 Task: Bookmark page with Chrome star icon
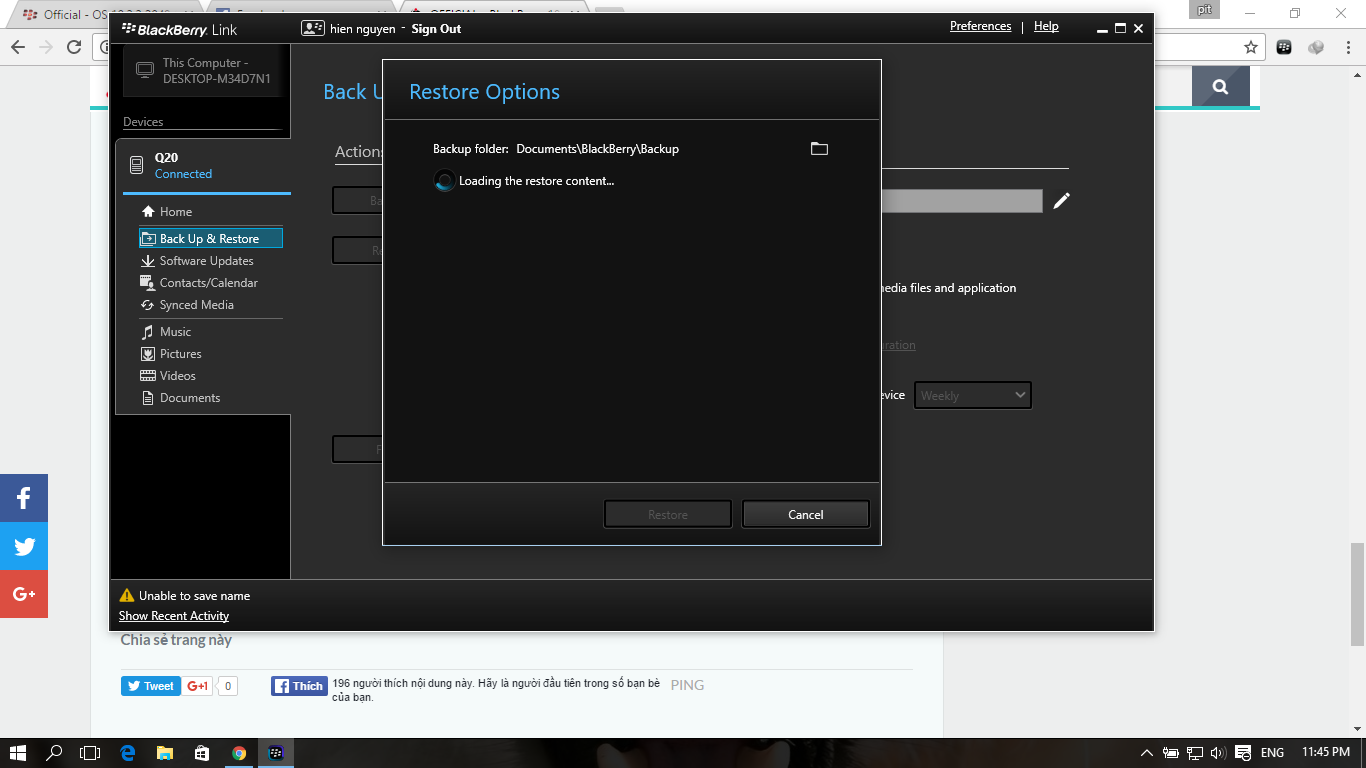coord(1250,47)
